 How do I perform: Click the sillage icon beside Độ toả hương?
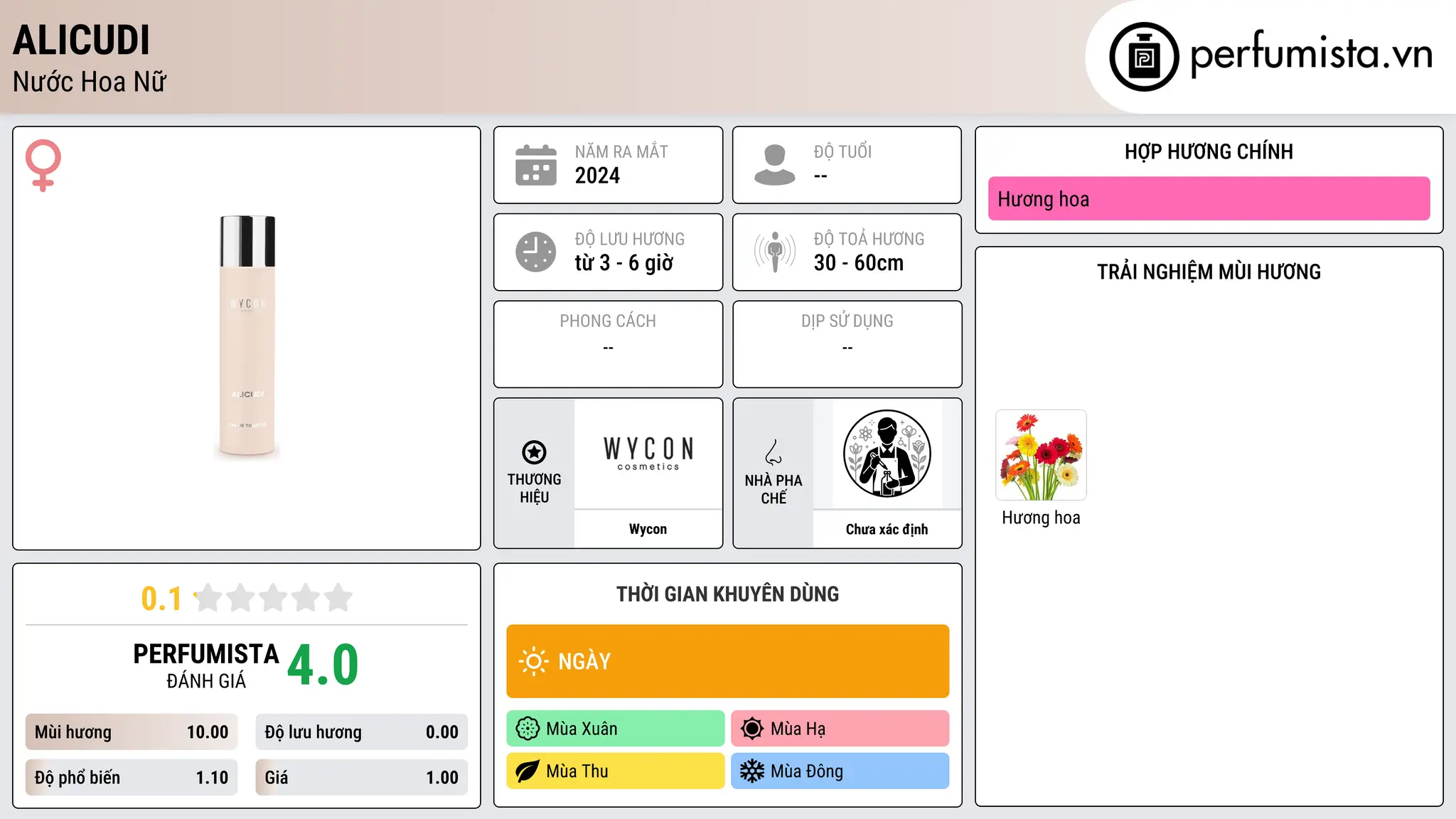point(775,252)
